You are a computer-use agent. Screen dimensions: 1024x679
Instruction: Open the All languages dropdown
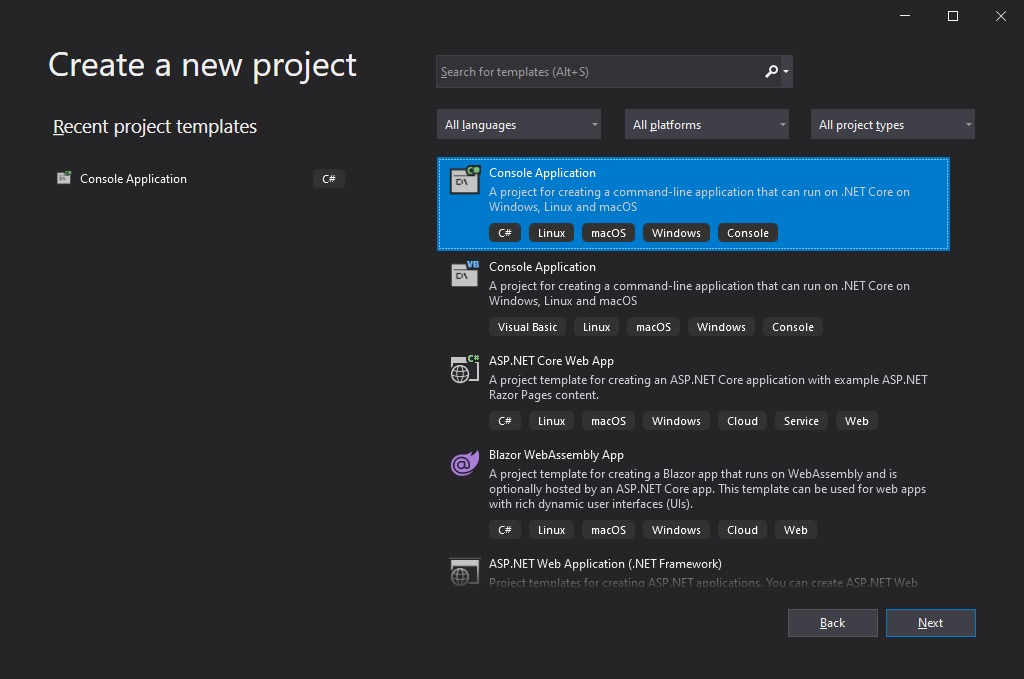click(518, 124)
